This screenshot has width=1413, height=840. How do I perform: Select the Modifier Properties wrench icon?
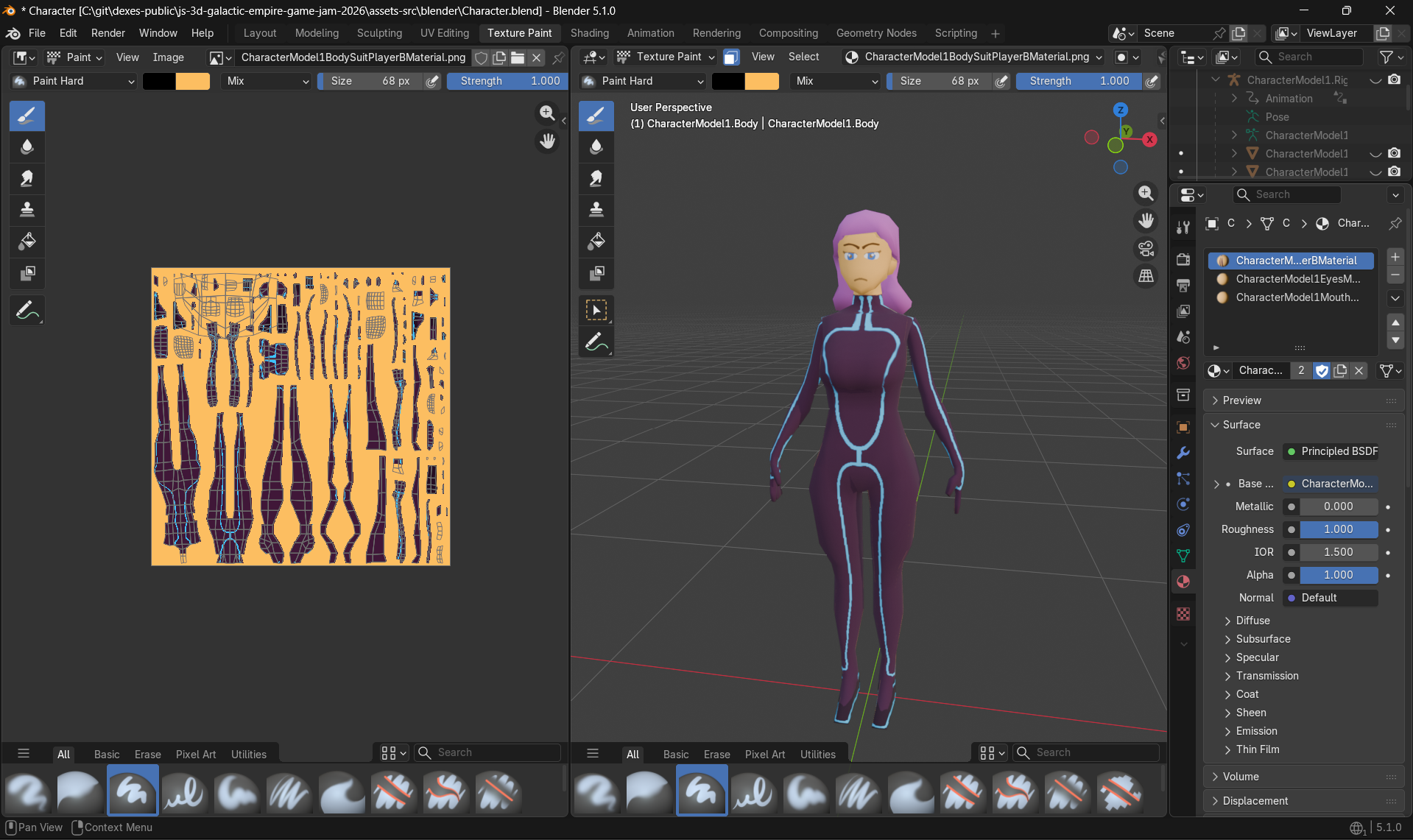[1183, 453]
